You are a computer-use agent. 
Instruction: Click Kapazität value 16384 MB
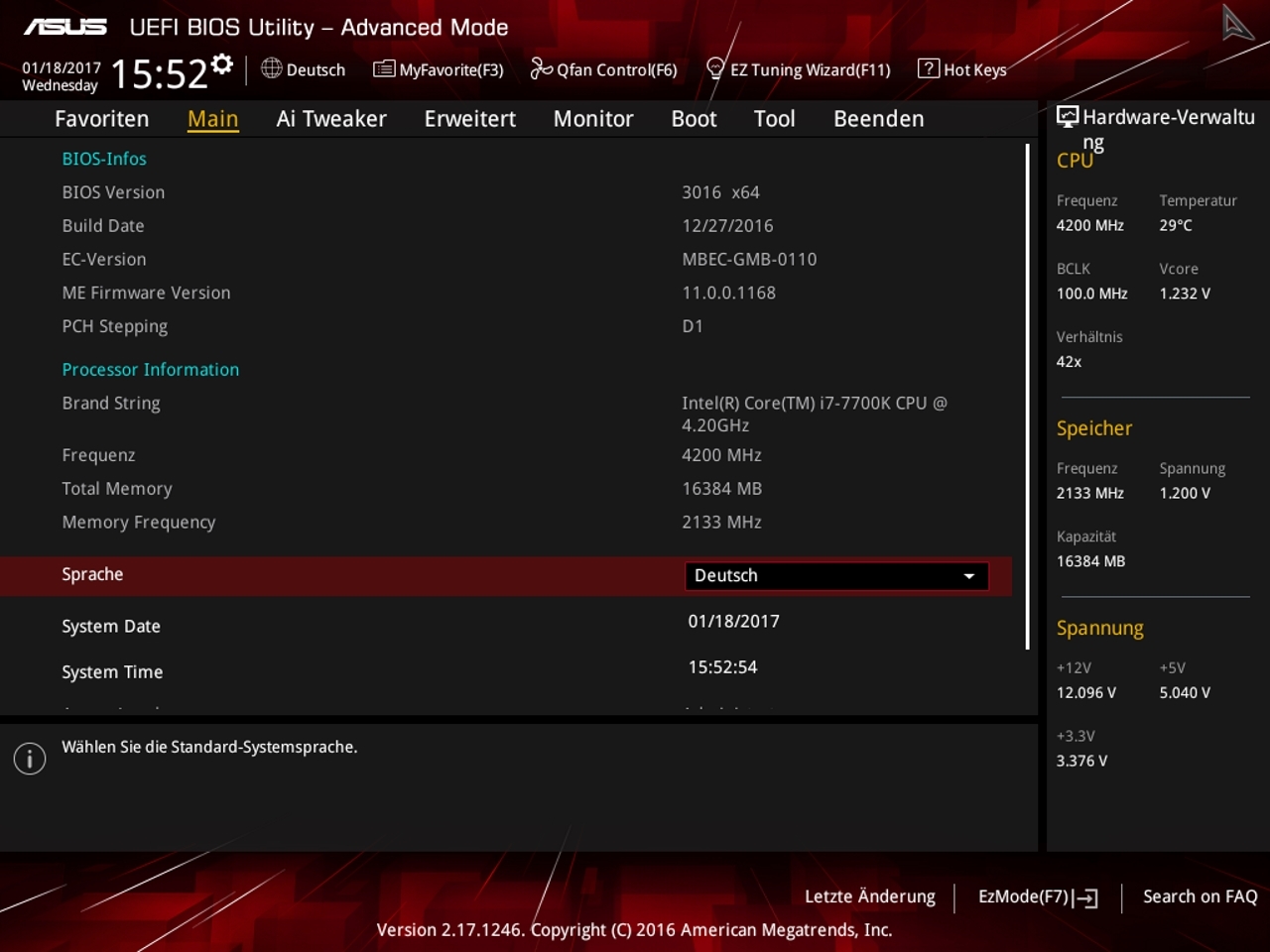pos(1090,562)
